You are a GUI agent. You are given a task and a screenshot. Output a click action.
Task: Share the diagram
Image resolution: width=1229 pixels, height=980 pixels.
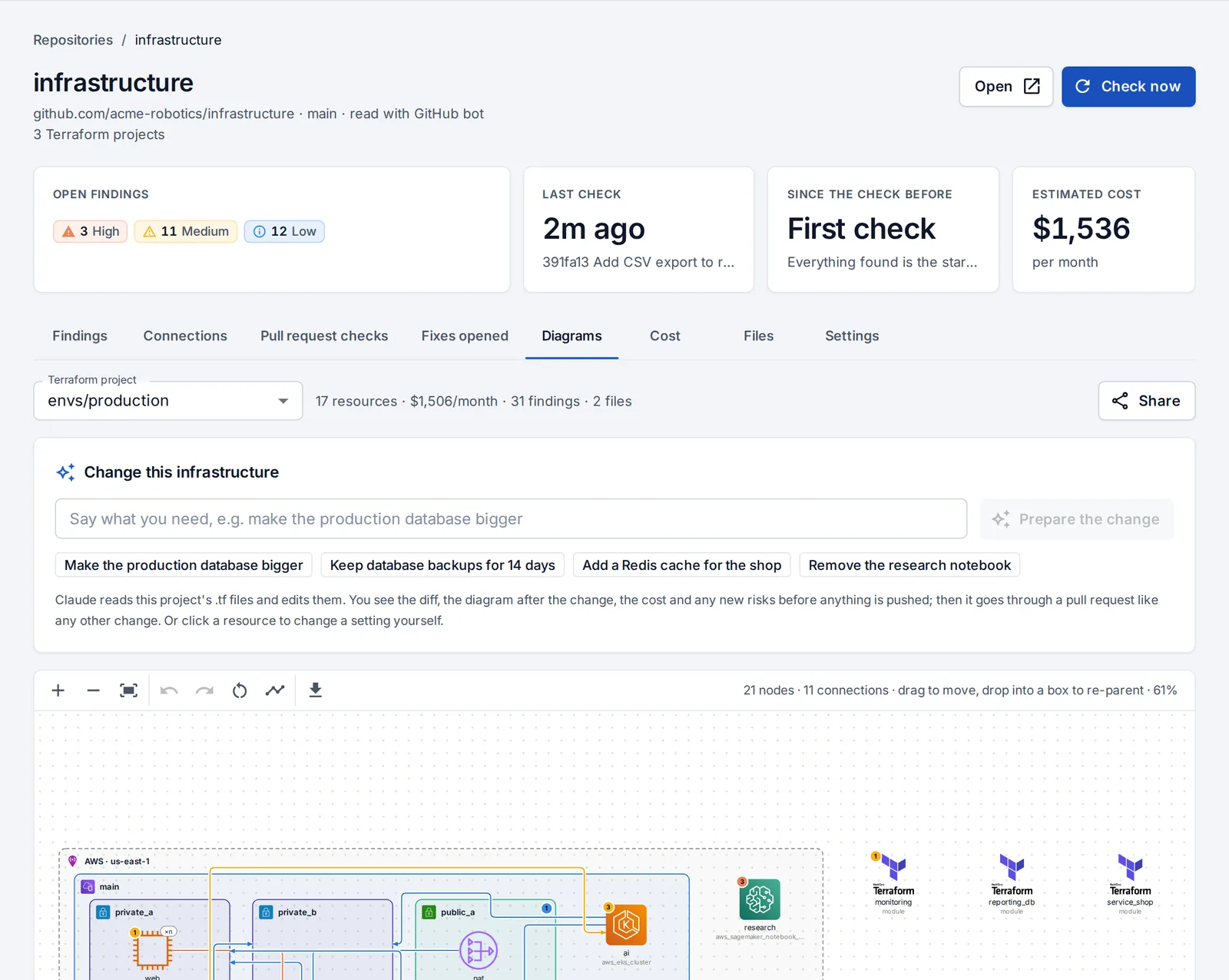pyautogui.click(x=1146, y=401)
